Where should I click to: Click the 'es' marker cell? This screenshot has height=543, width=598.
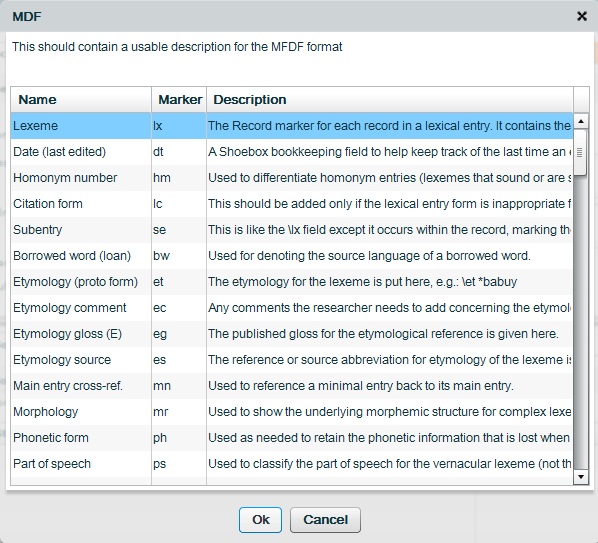tap(179, 360)
